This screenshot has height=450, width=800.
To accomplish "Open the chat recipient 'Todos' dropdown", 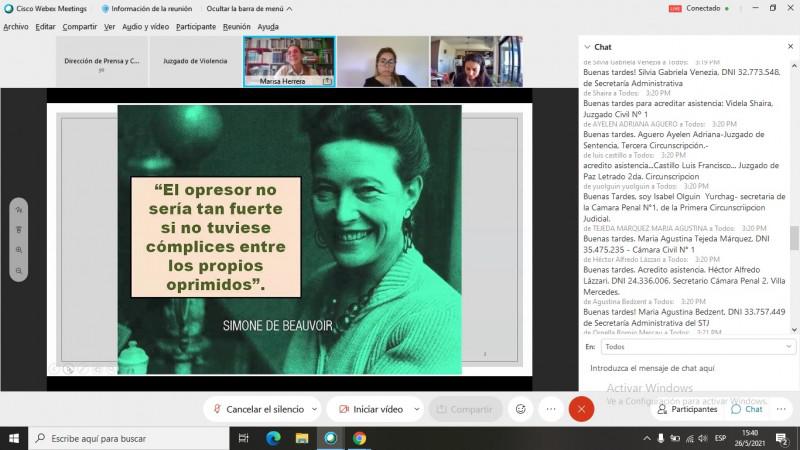I will coord(698,347).
